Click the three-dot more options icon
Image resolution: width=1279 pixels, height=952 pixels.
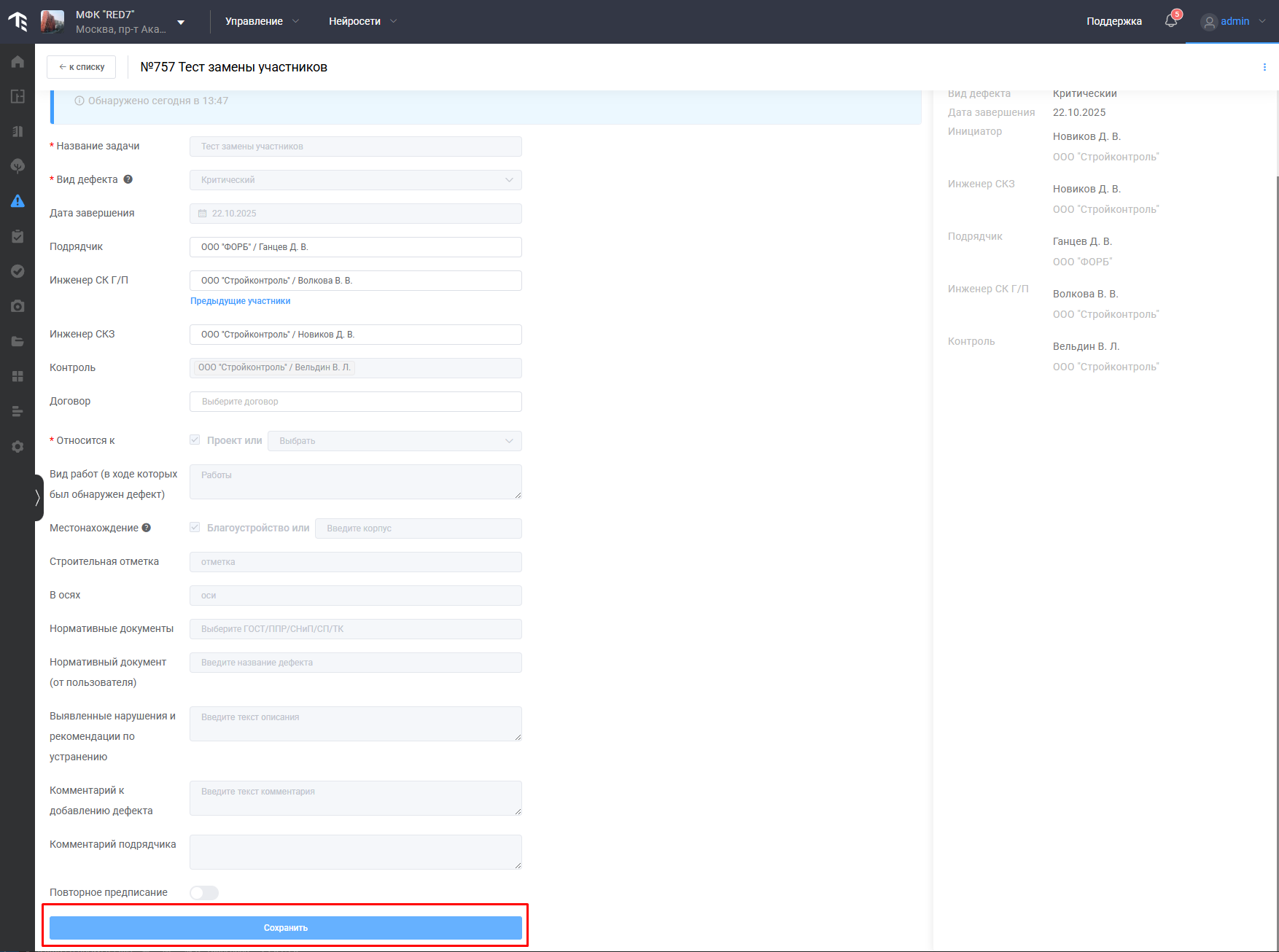(1264, 67)
